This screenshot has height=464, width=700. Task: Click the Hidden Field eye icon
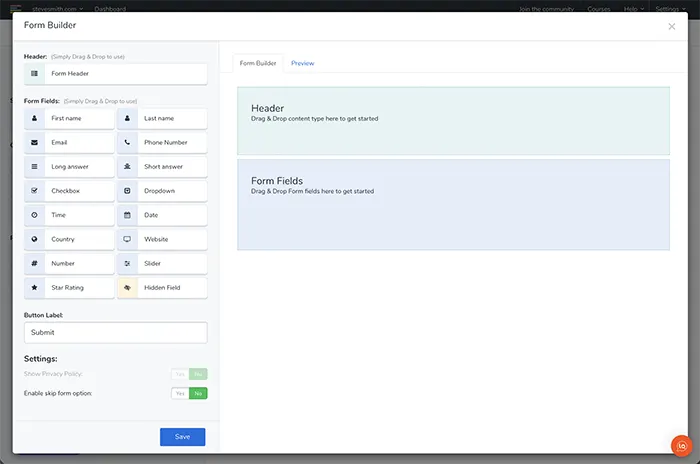127,288
